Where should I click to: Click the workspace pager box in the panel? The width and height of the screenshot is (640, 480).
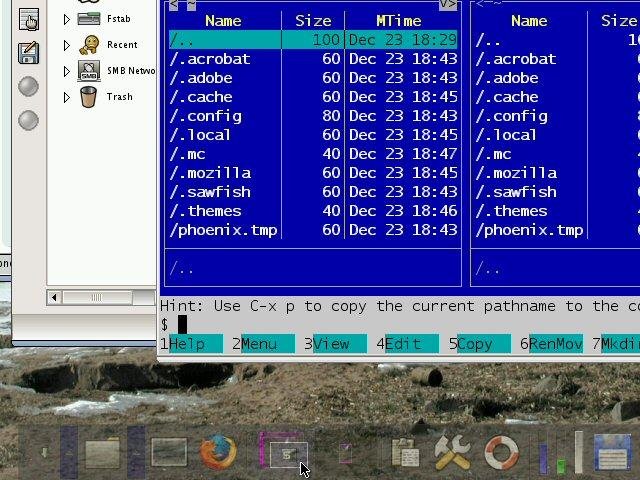pyautogui.click(x=287, y=454)
